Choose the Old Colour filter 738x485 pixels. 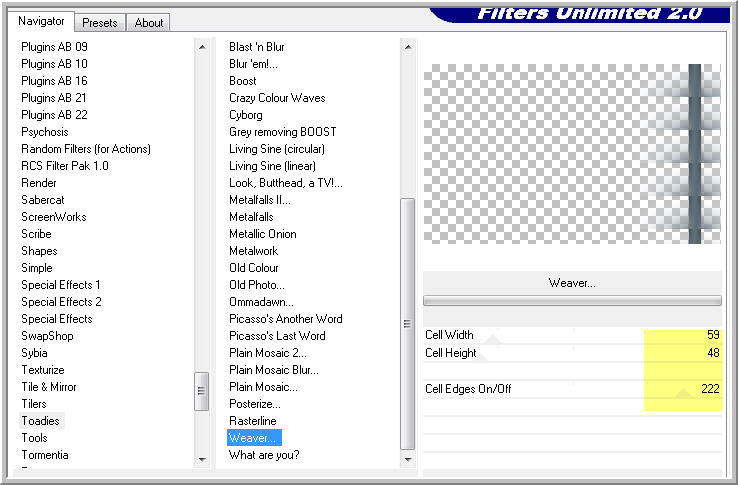tap(254, 268)
